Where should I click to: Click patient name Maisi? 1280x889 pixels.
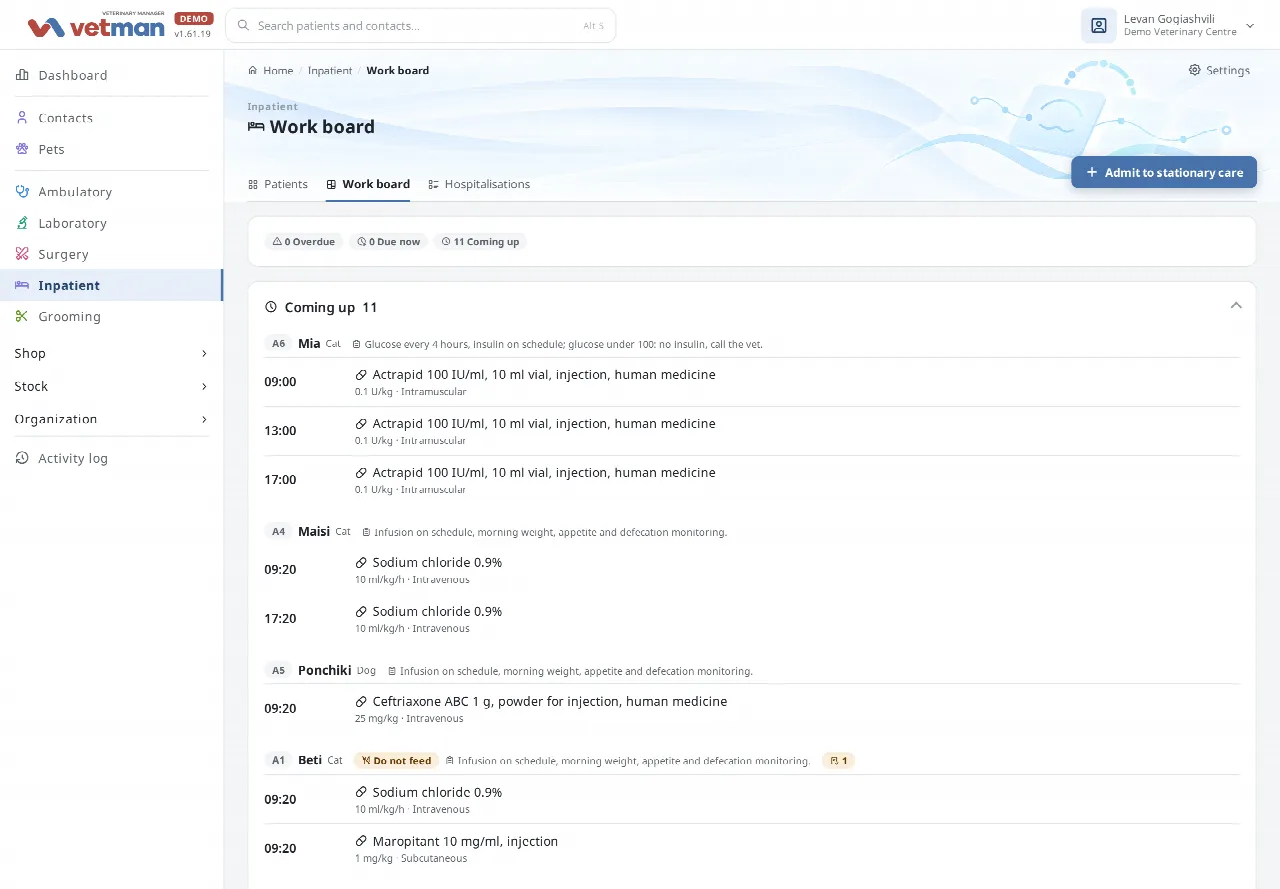314,531
